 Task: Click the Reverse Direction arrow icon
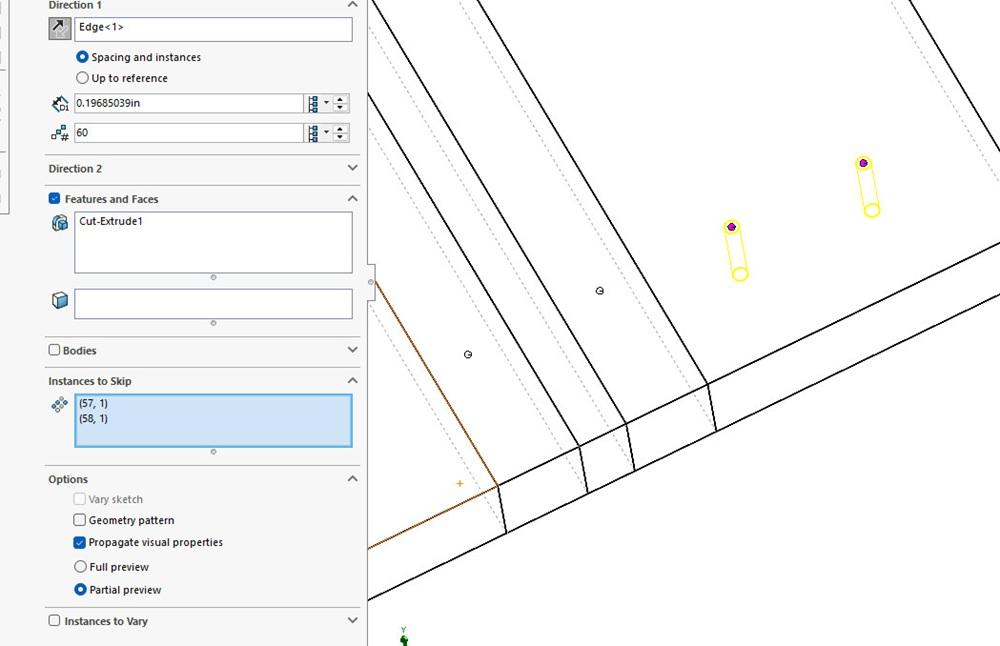click(x=60, y=29)
